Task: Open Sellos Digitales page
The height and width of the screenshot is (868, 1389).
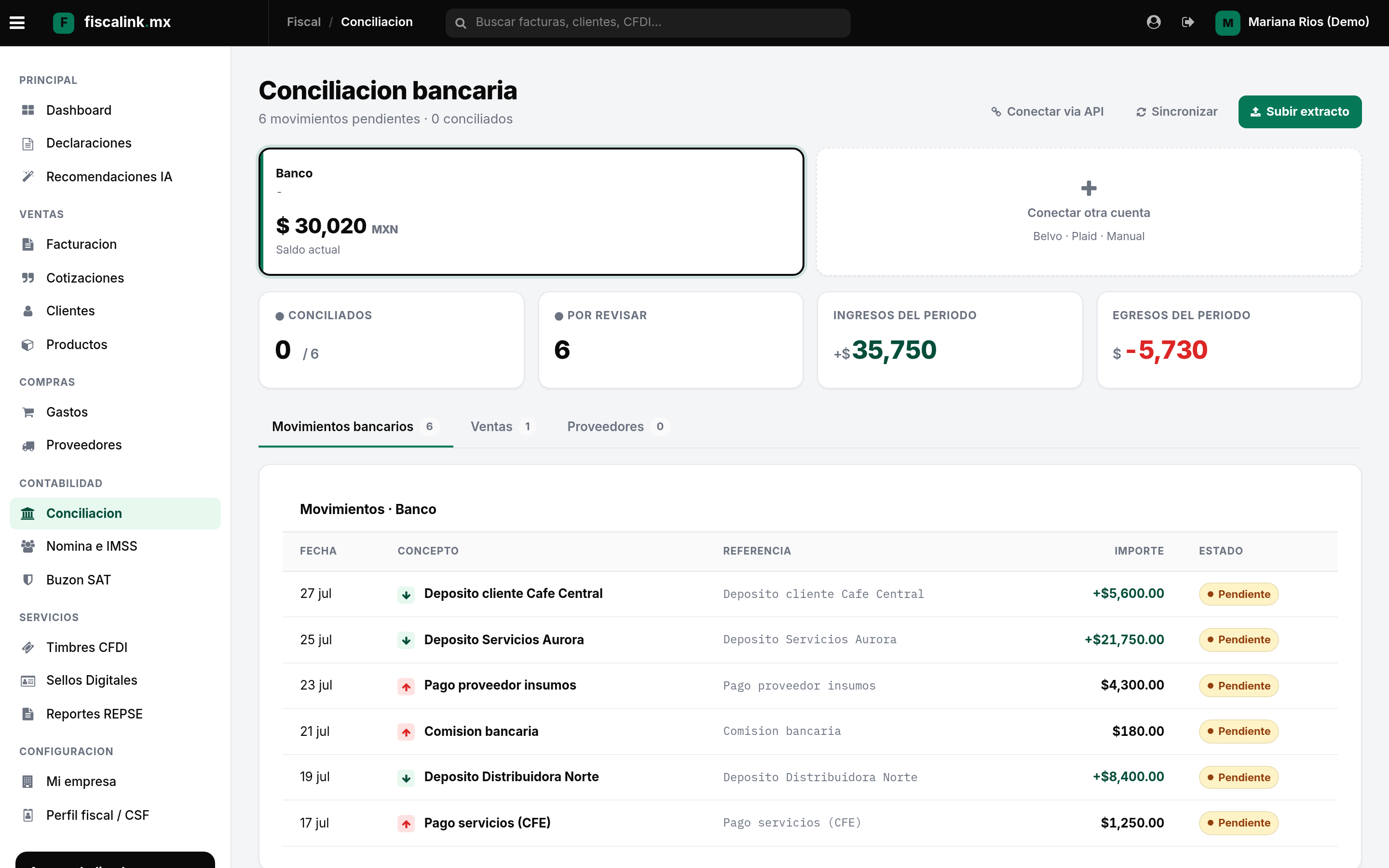Action: (x=115, y=681)
